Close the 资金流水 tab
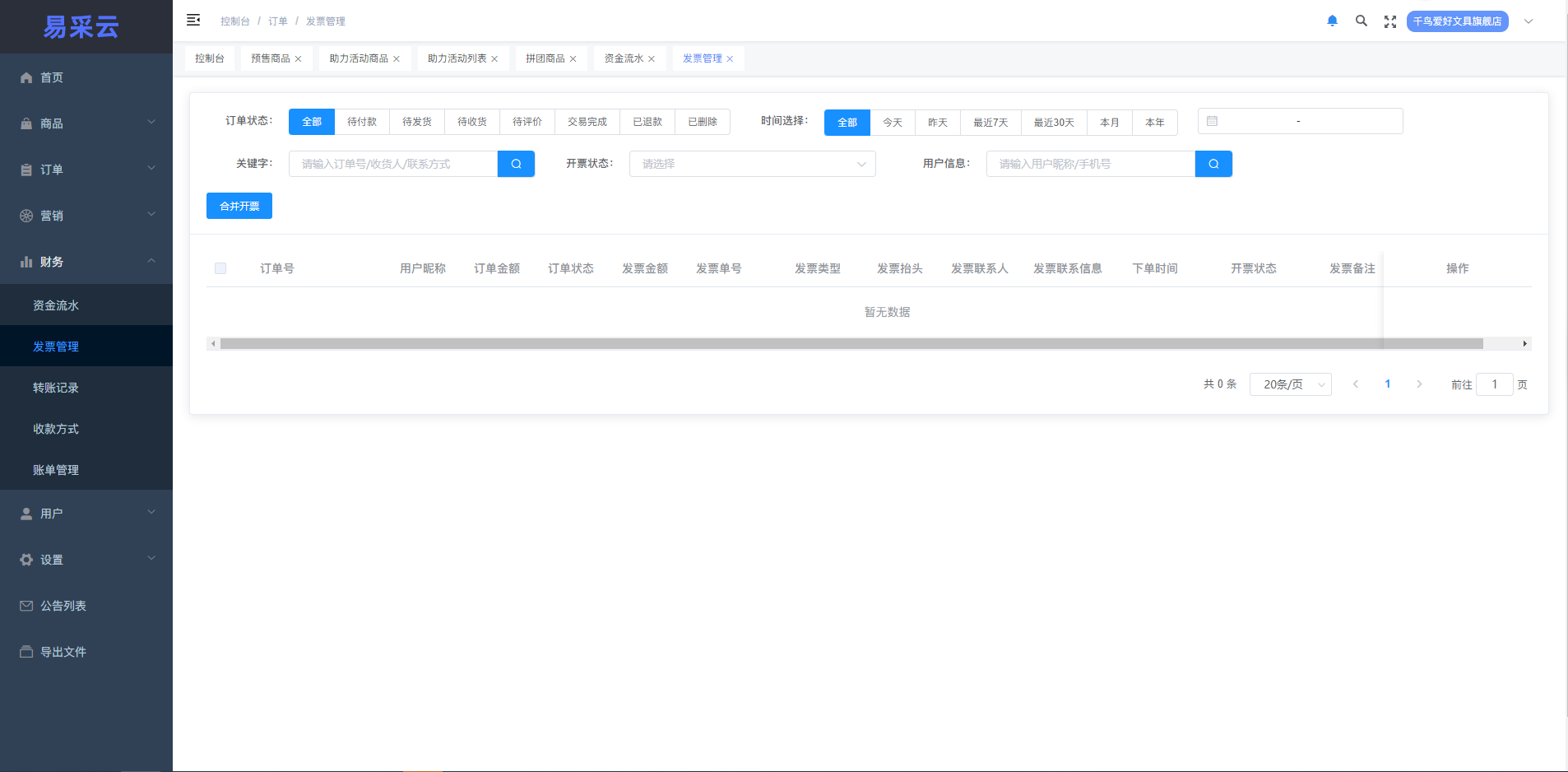This screenshot has height=772, width=1568. click(652, 59)
